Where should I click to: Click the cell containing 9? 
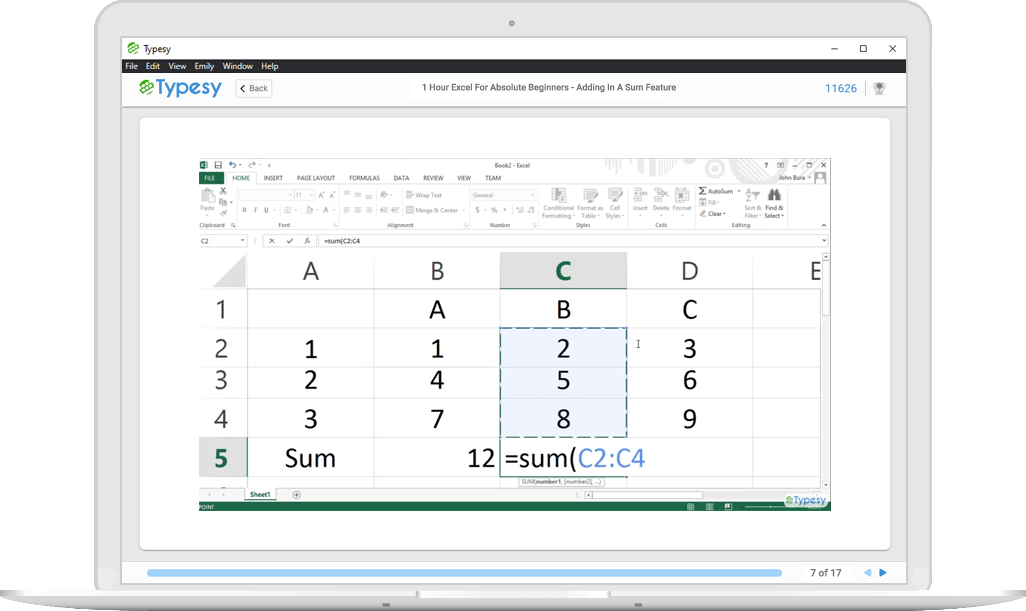point(690,419)
